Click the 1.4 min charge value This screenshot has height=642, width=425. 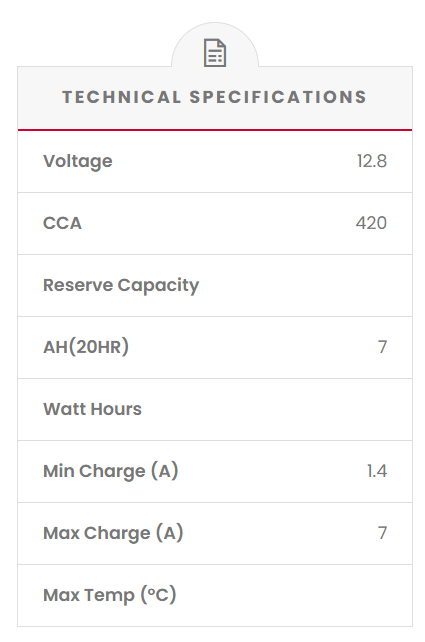tap(377, 471)
